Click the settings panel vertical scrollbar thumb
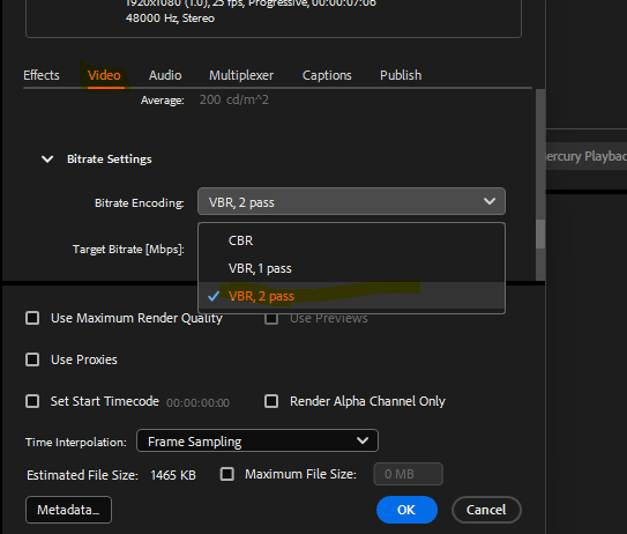This screenshot has height=534, width=627. coord(540,234)
